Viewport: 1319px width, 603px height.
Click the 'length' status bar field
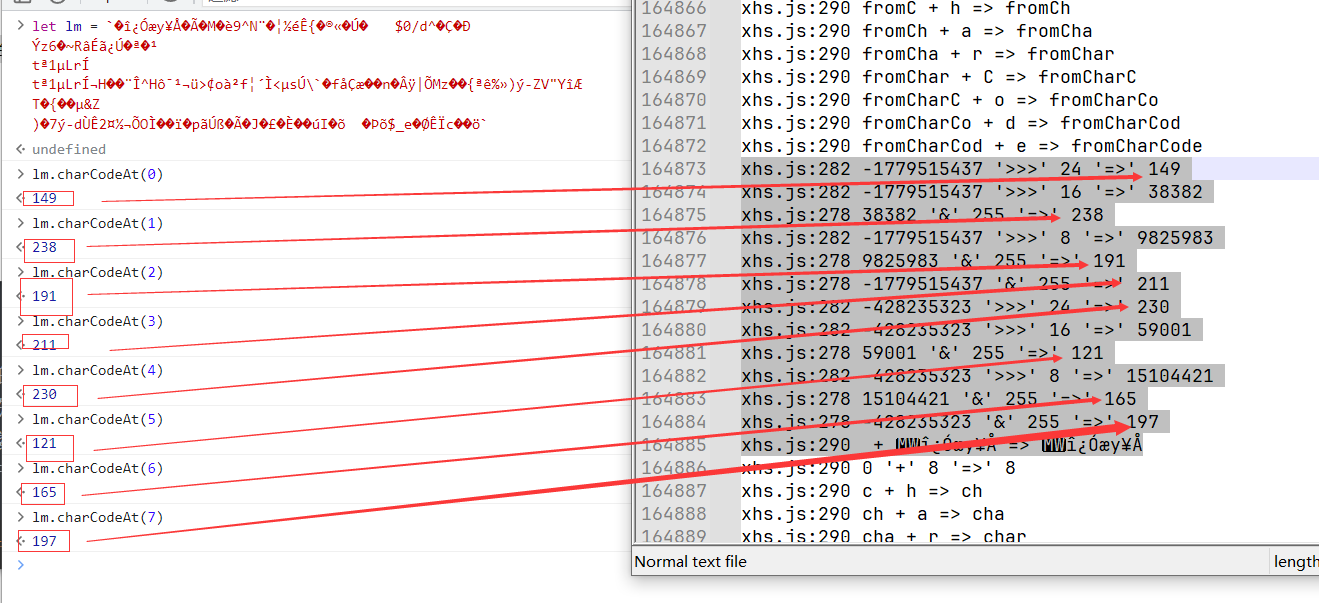coord(1296,562)
